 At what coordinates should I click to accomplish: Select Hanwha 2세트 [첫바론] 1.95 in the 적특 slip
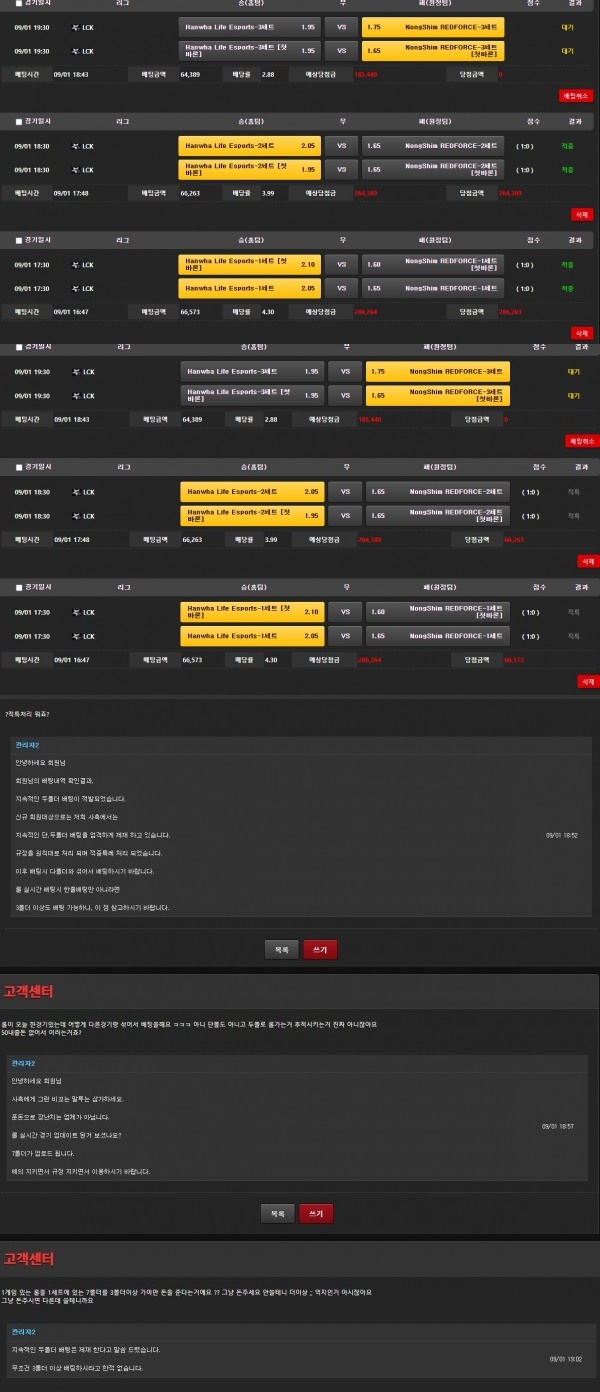(252, 515)
